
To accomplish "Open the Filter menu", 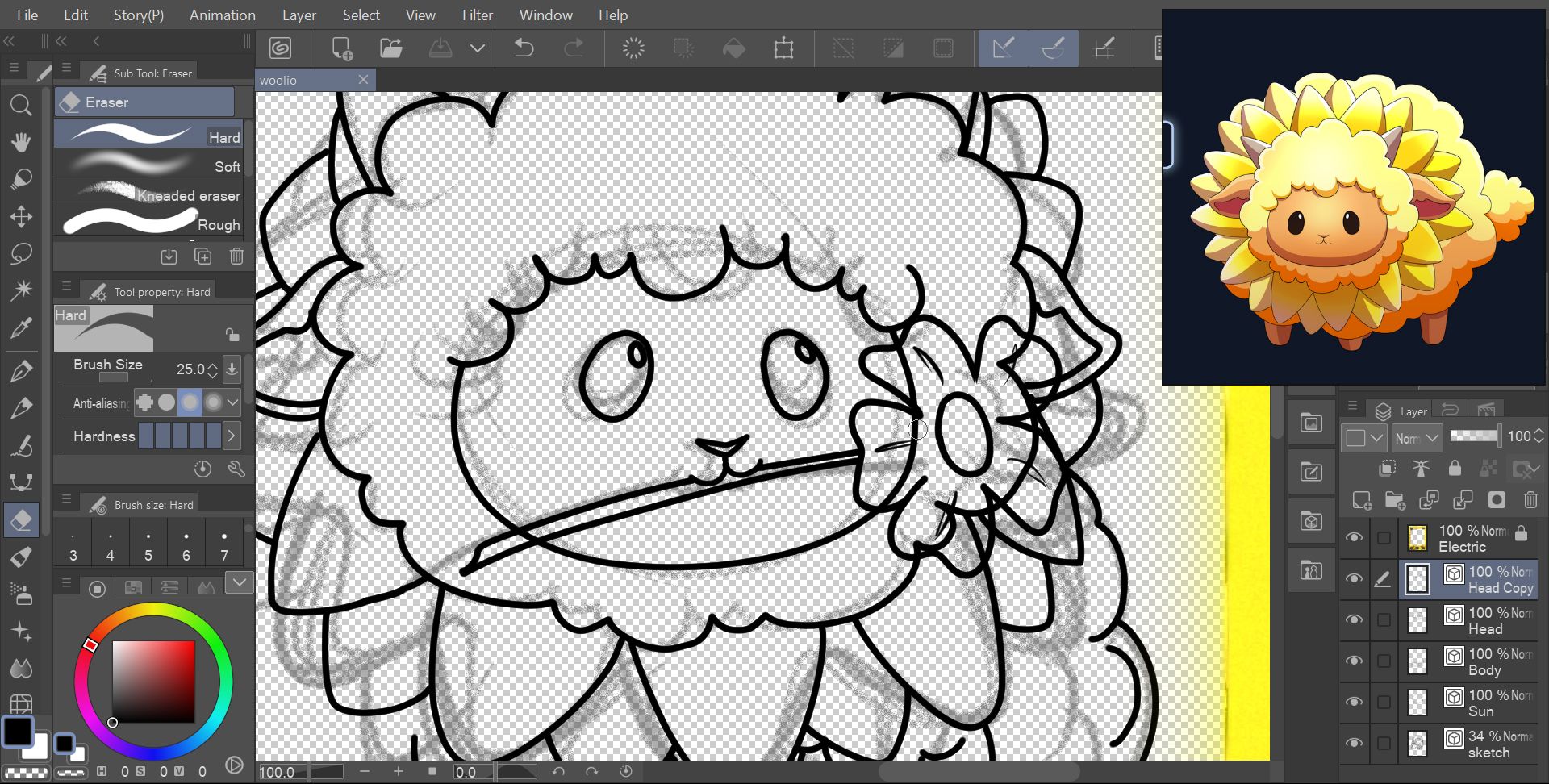I will 478,15.
